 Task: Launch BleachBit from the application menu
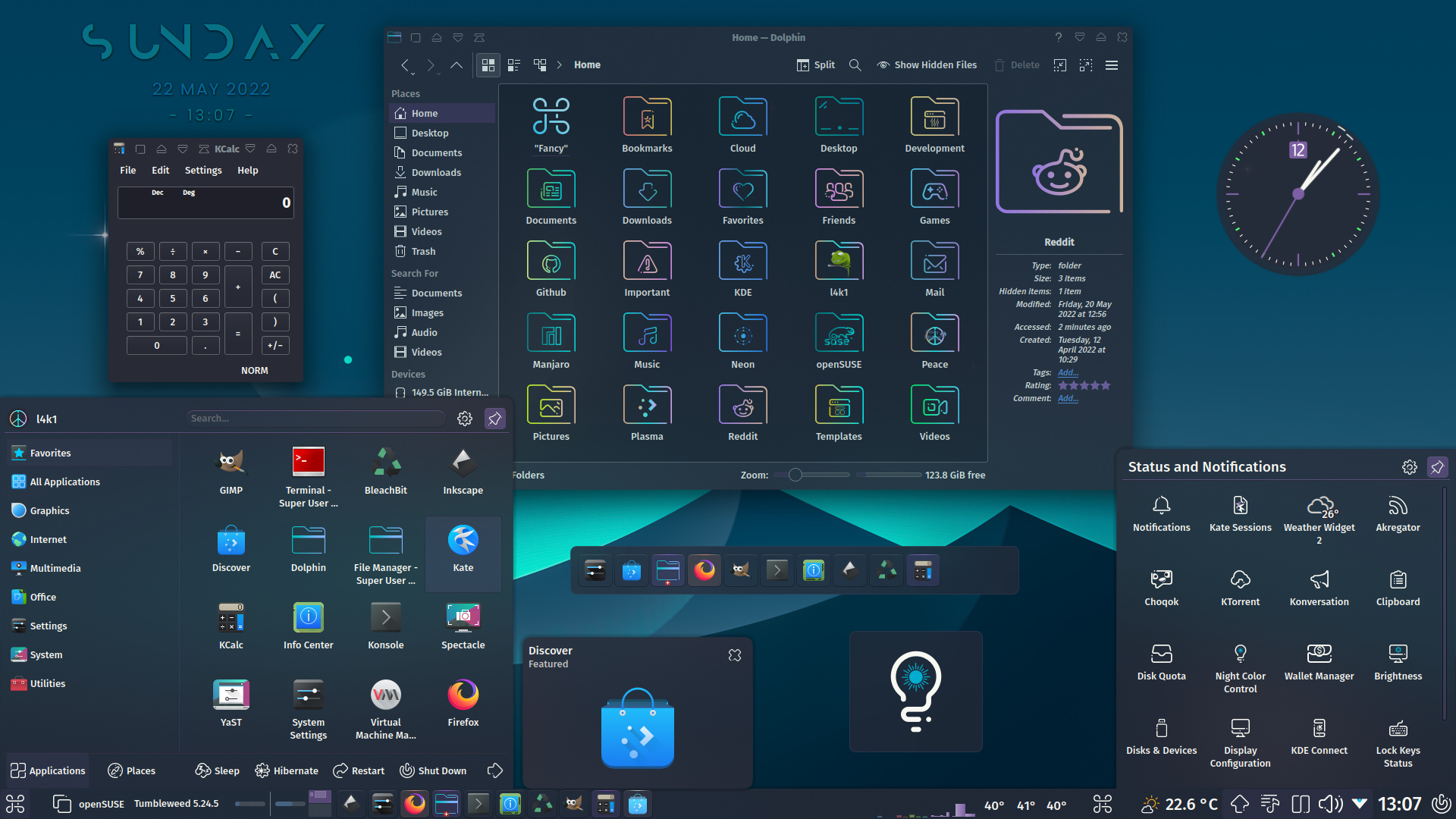tap(385, 471)
